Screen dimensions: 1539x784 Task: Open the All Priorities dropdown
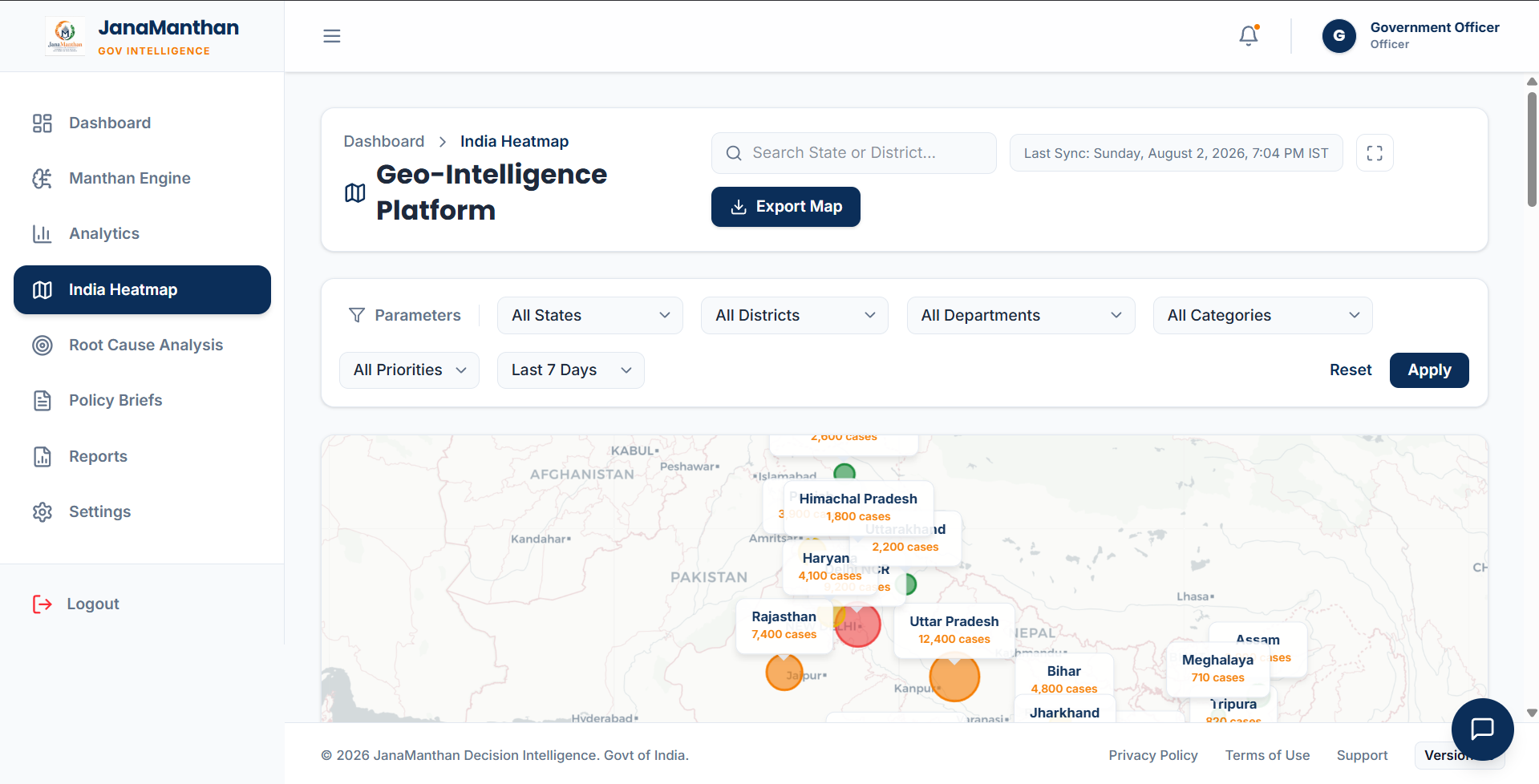pyautogui.click(x=409, y=370)
